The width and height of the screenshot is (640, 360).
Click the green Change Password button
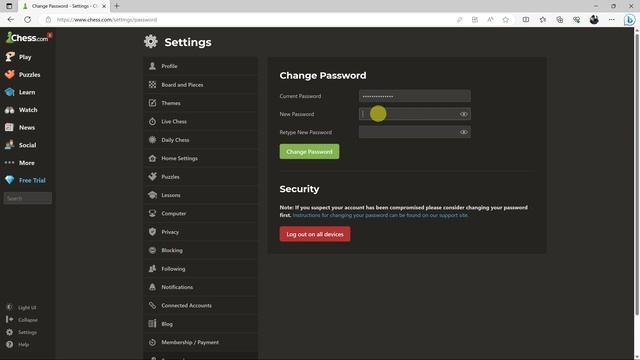click(309, 152)
